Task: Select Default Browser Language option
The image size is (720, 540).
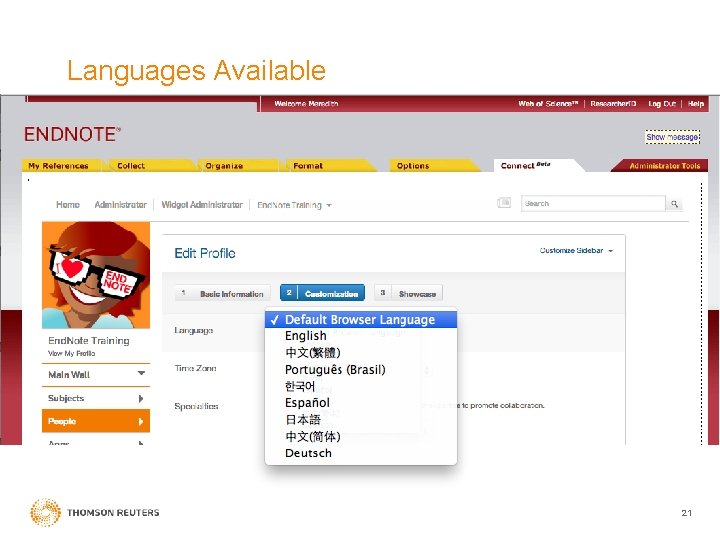Action: [x=361, y=320]
